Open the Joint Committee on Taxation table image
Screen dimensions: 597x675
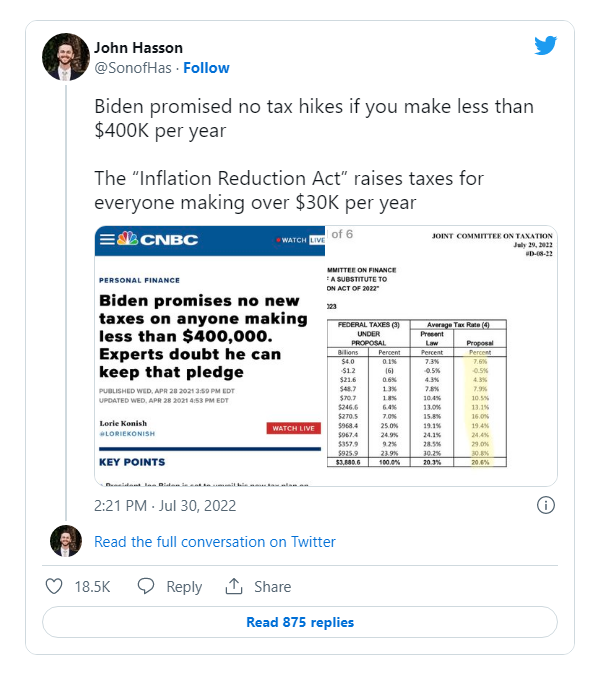[x=441, y=356]
